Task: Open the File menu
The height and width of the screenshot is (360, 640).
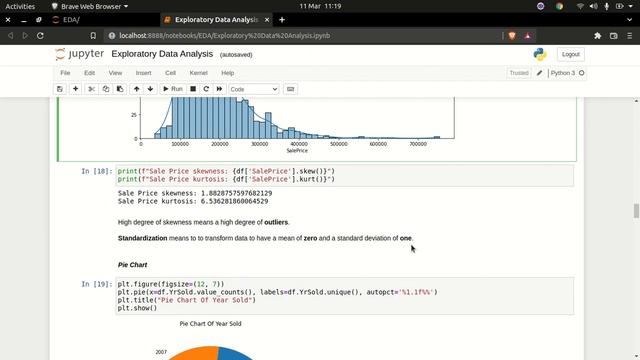Action: (x=65, y=73)
